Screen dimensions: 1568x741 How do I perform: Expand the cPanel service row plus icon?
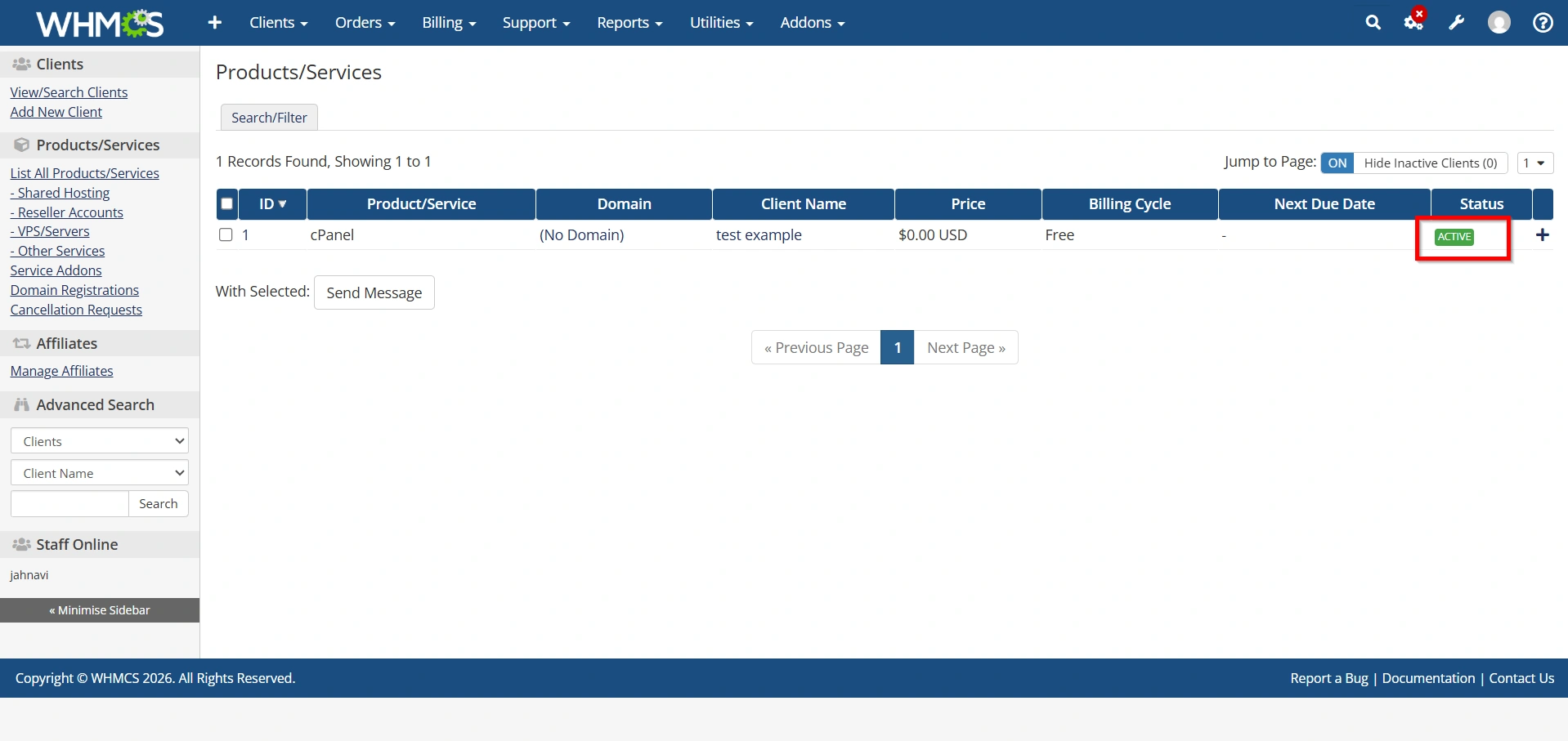coord(1543,235)
